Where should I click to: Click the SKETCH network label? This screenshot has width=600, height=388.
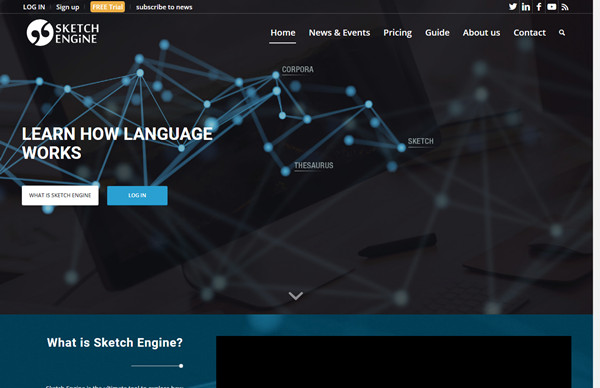click(x=421, y=141)
